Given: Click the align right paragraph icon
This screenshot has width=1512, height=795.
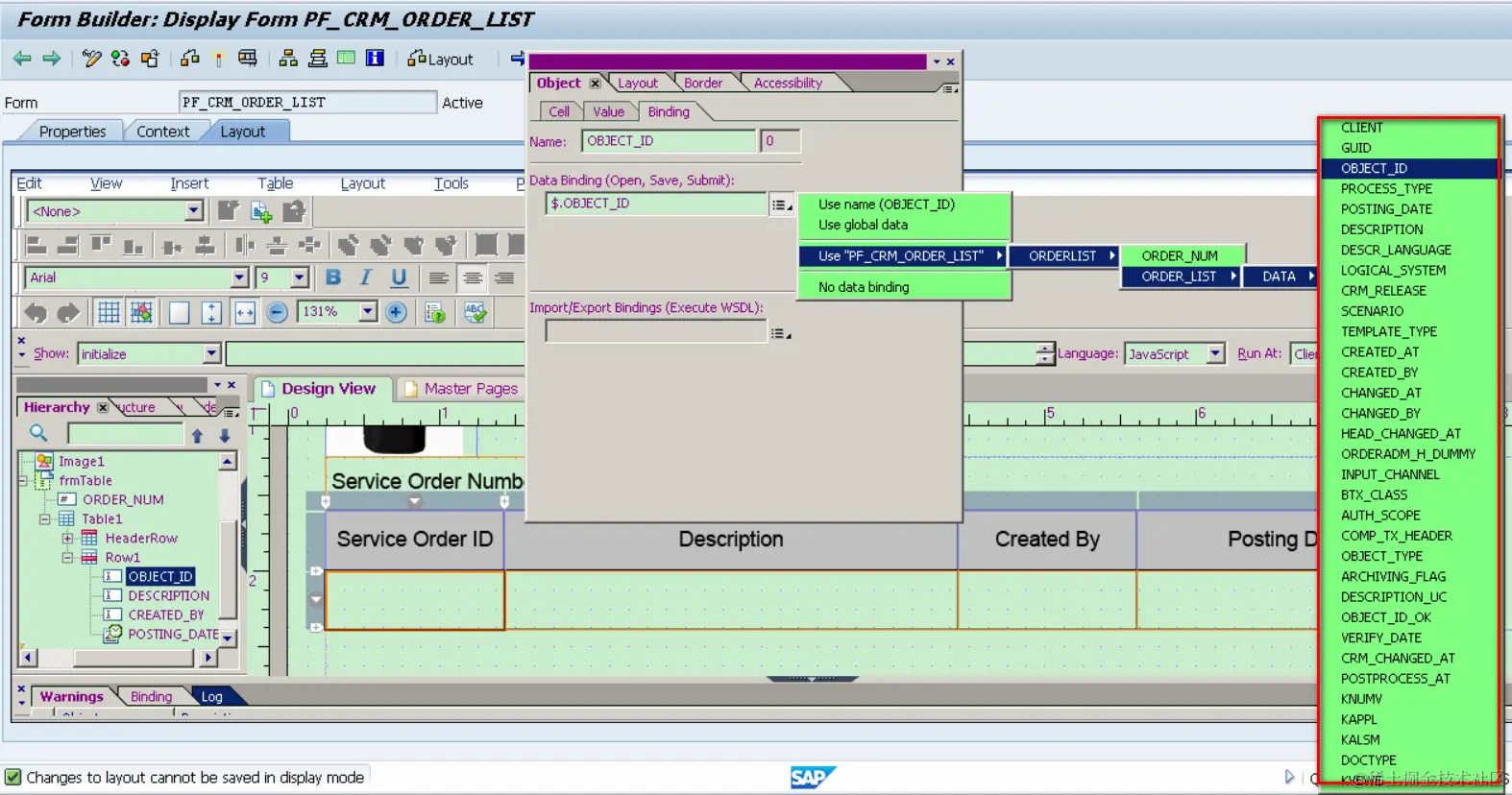Looking at the screenshot, I should (504, 277).
